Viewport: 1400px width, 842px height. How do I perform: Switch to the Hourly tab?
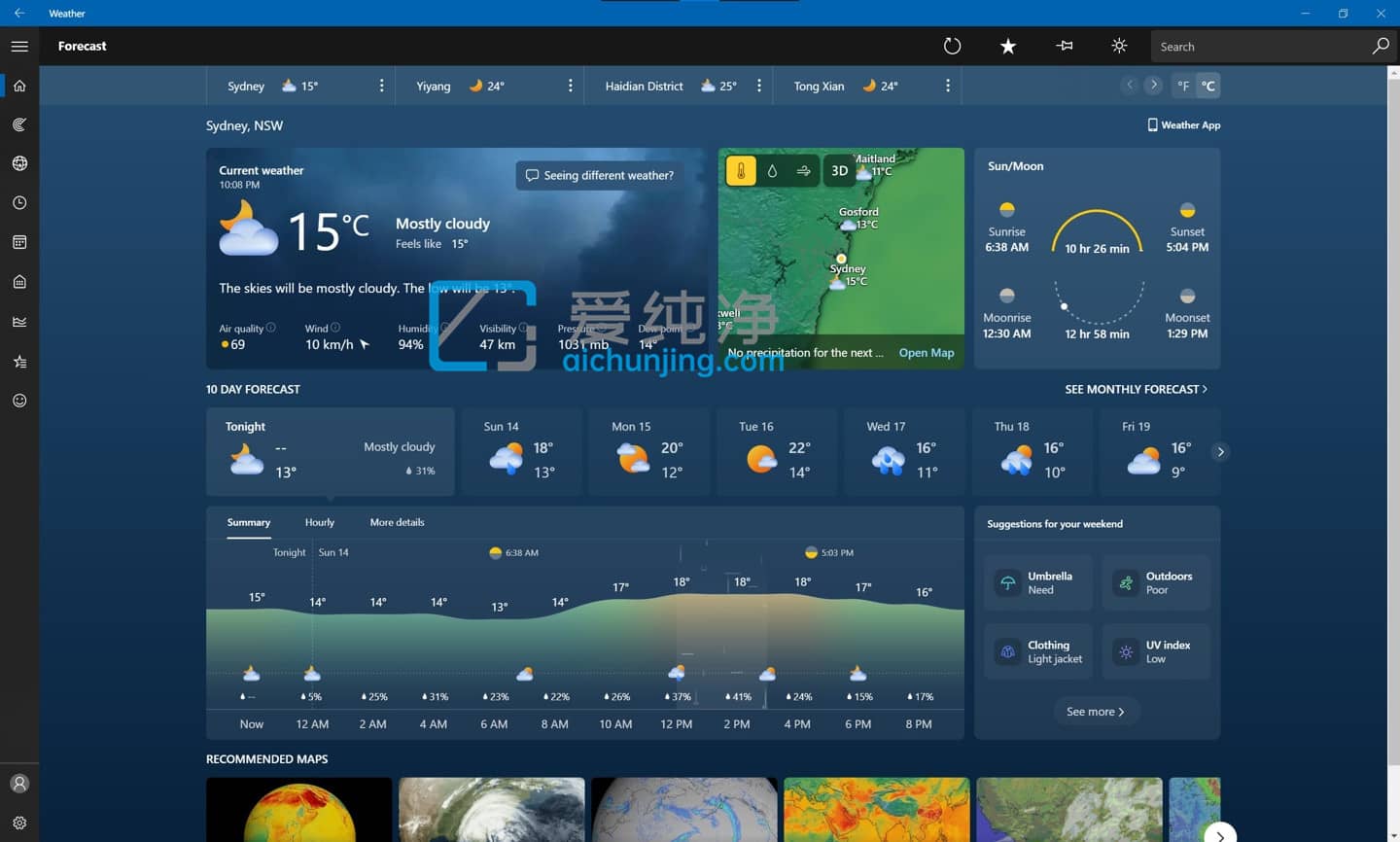click(x=319, y=522)
